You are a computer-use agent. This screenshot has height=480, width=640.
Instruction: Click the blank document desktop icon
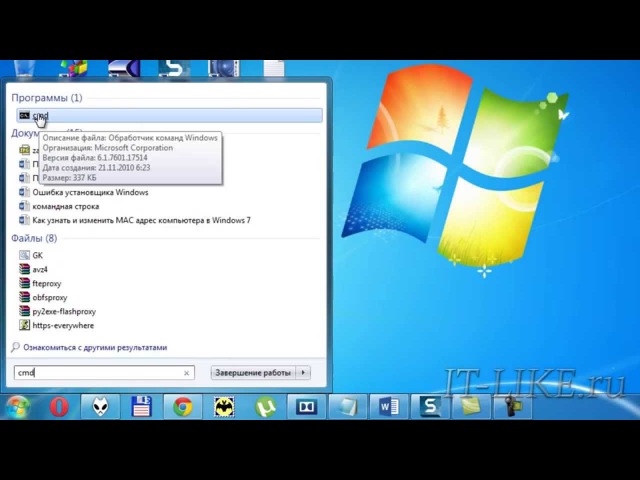[273, 69]
